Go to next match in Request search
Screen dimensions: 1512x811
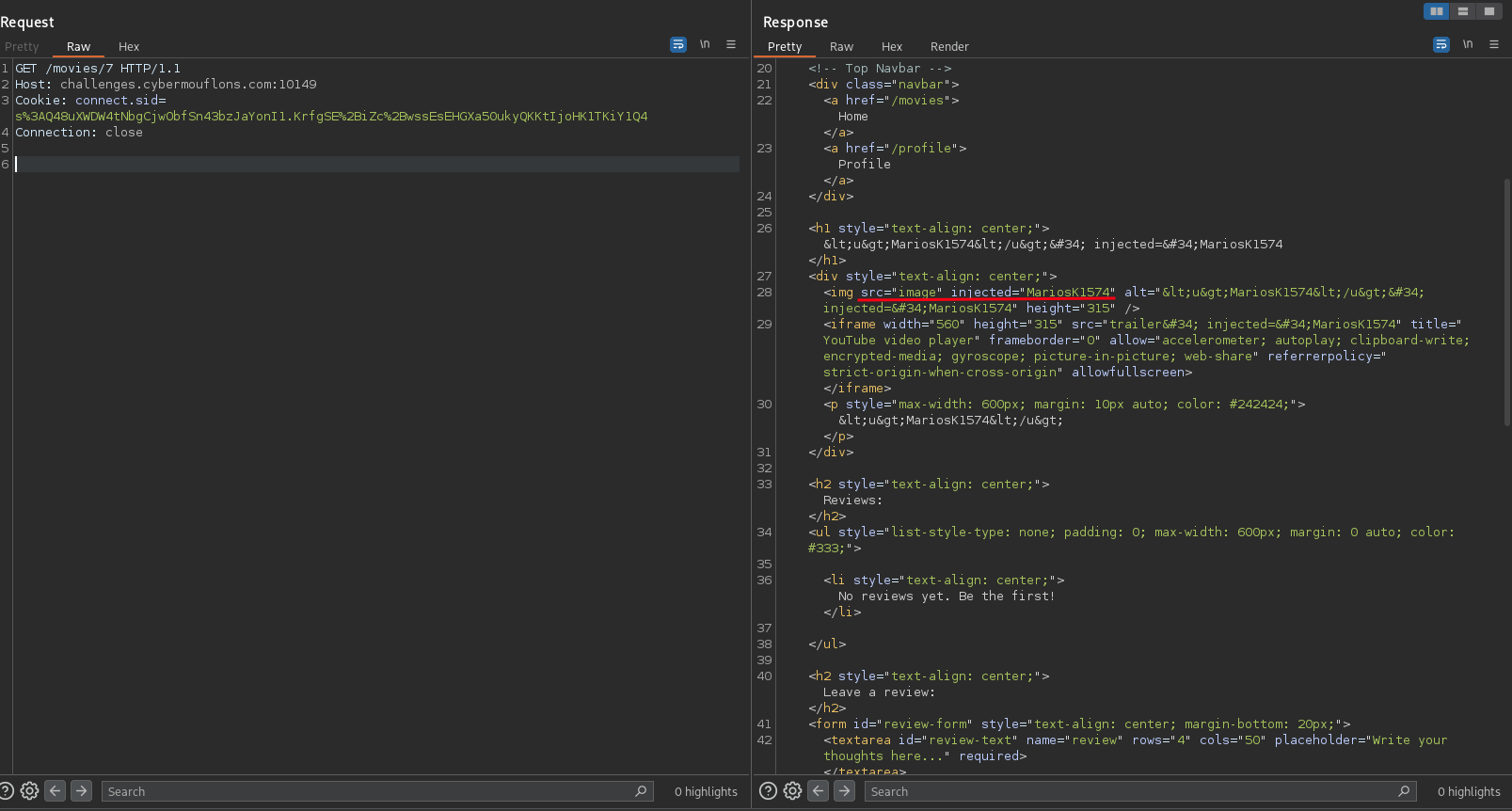[x=82, y=791]
